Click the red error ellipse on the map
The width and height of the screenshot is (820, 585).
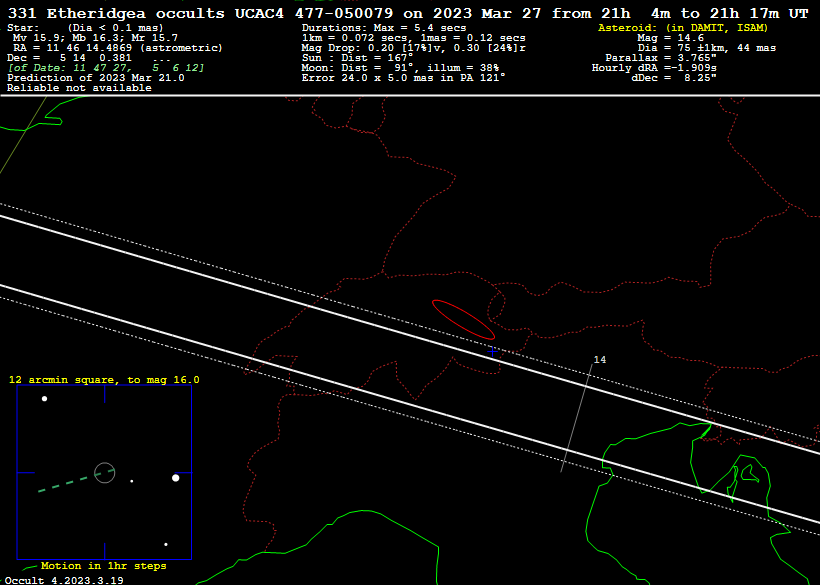point(463,319)
